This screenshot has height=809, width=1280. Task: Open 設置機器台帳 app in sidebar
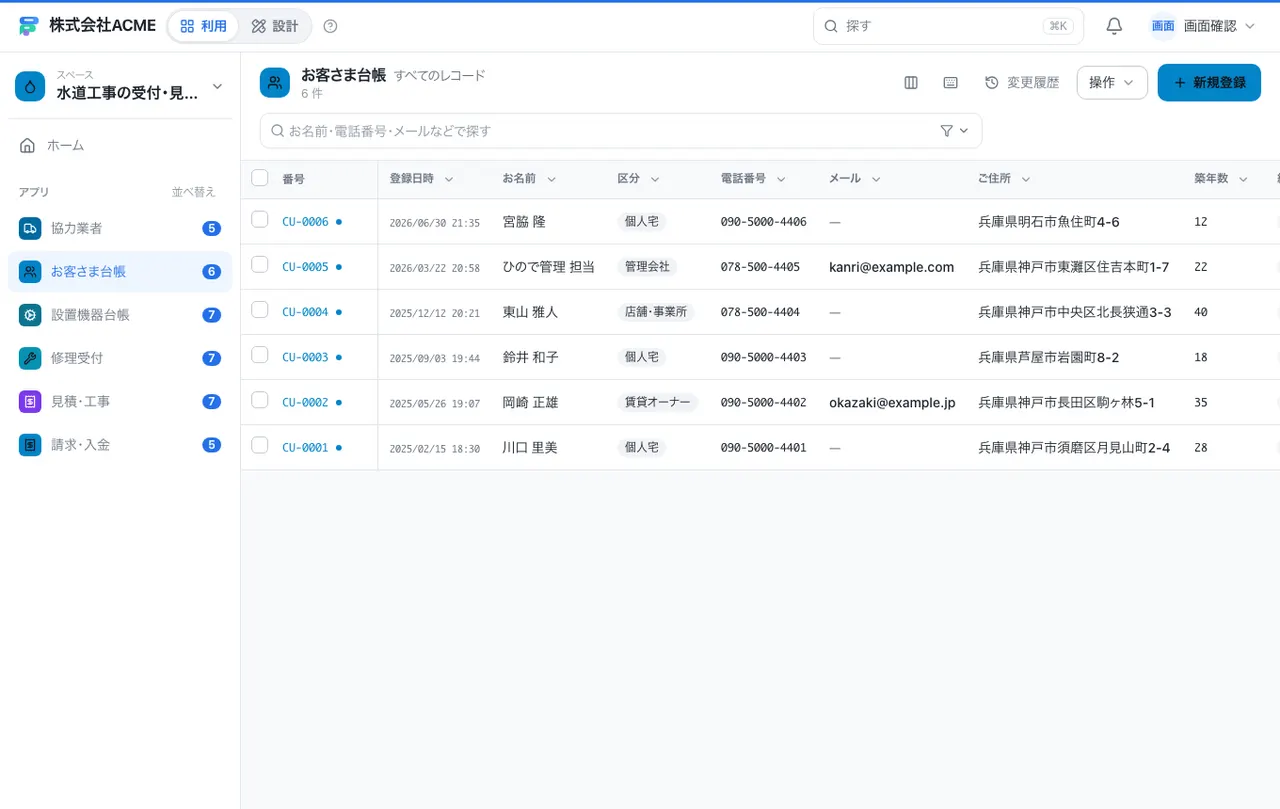click(120, 315)
